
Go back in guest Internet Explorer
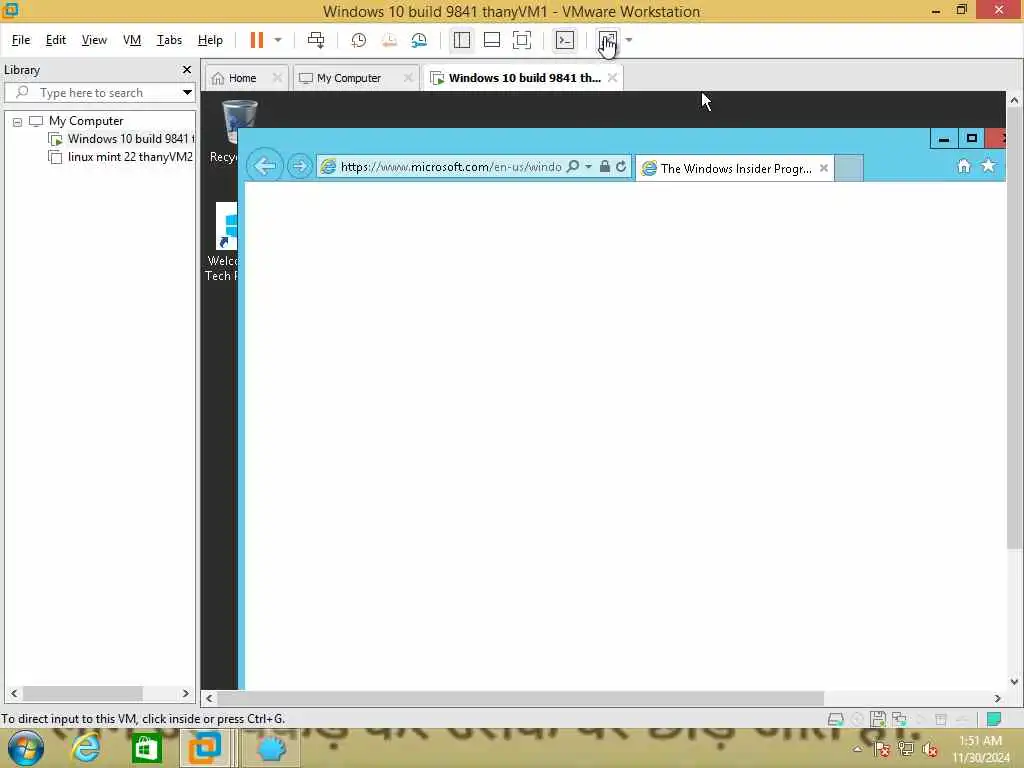pyautogui.click(x=264, y=166)
